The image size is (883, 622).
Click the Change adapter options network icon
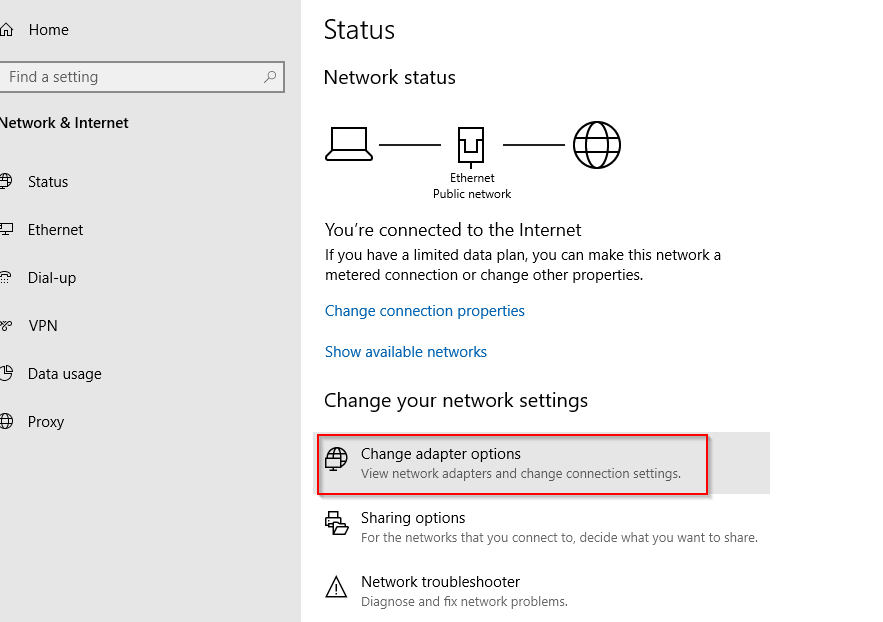click(x=337, y=461)
